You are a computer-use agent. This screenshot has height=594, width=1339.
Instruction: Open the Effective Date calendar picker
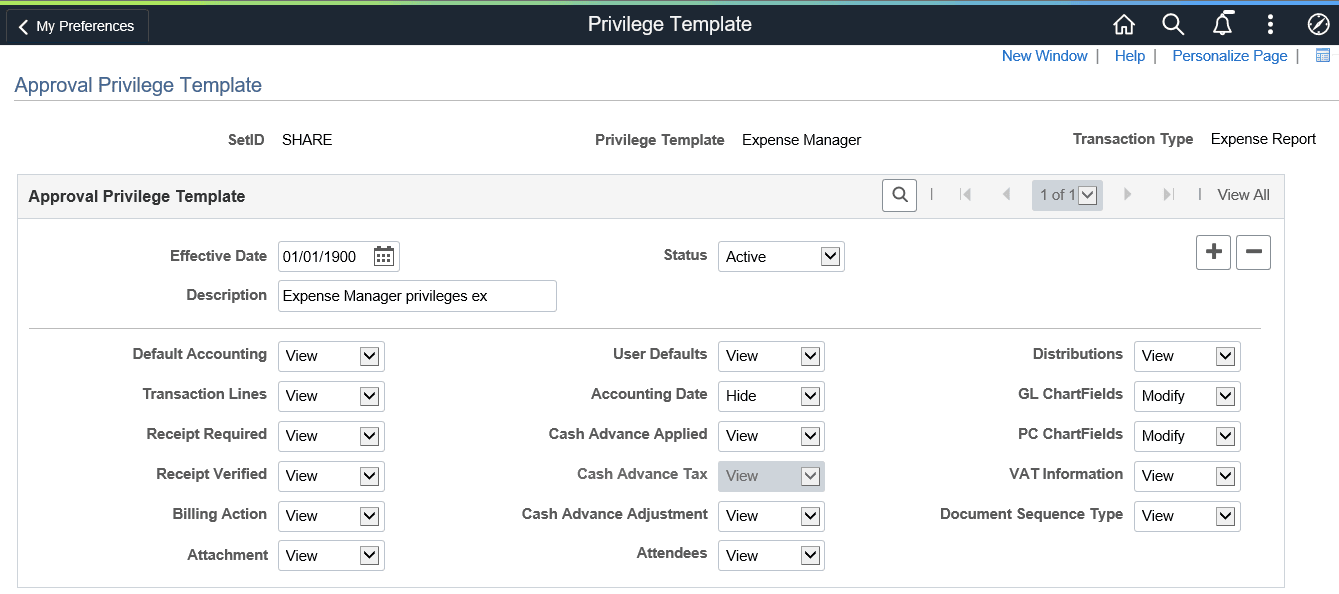click(x=384, y=256)
